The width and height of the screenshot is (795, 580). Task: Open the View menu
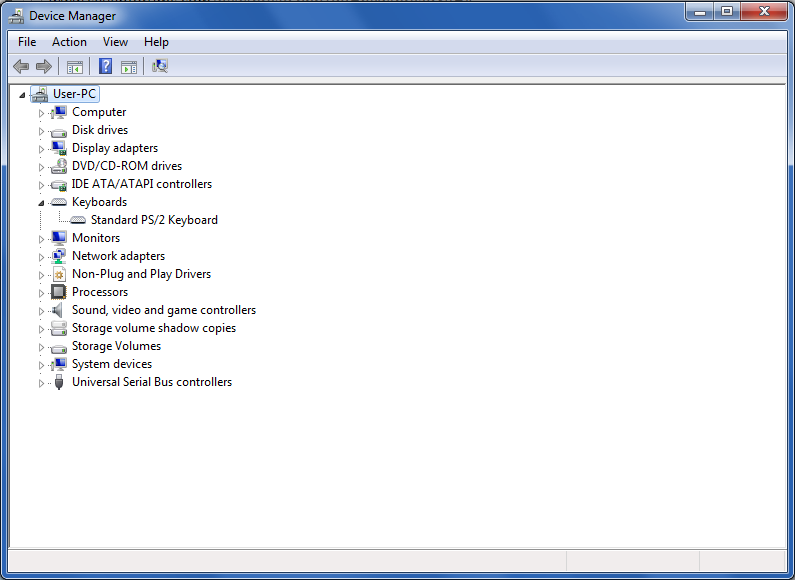(x=115, y=42)
